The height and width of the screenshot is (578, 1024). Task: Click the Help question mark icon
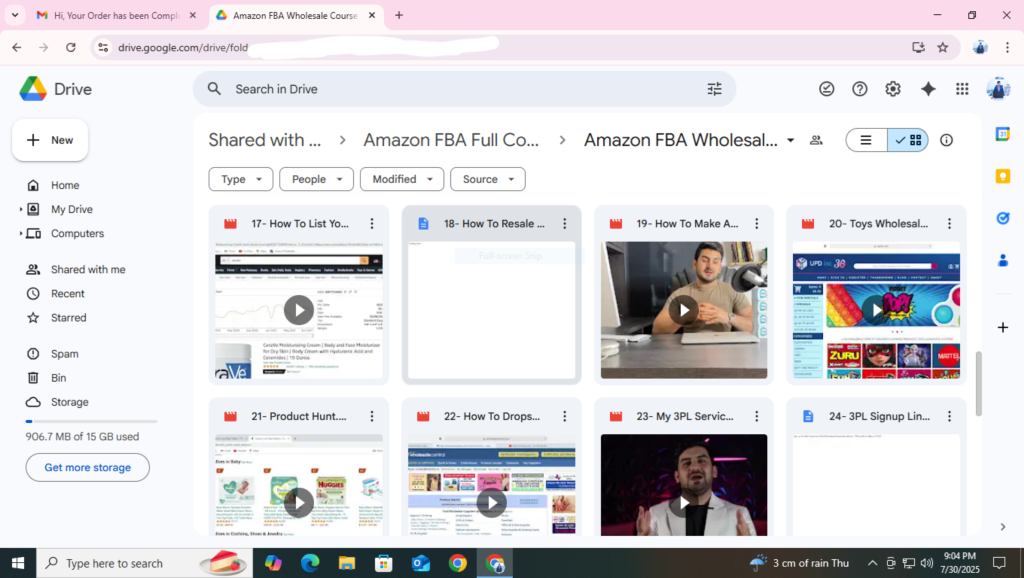tap(860, 89)
